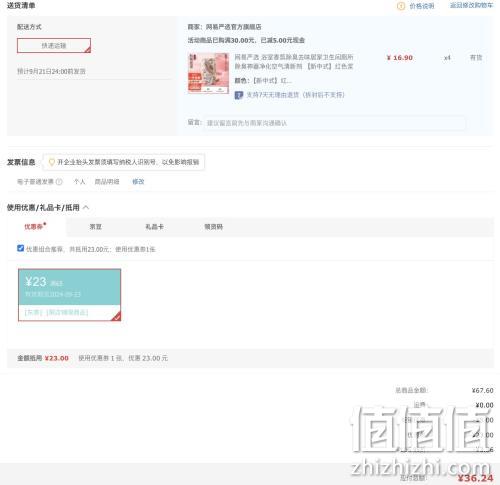Collapse the 使用优惠/礼品卡/抵用 section
The width and height of the screenshot is (500, 485).
pos(86,207)
